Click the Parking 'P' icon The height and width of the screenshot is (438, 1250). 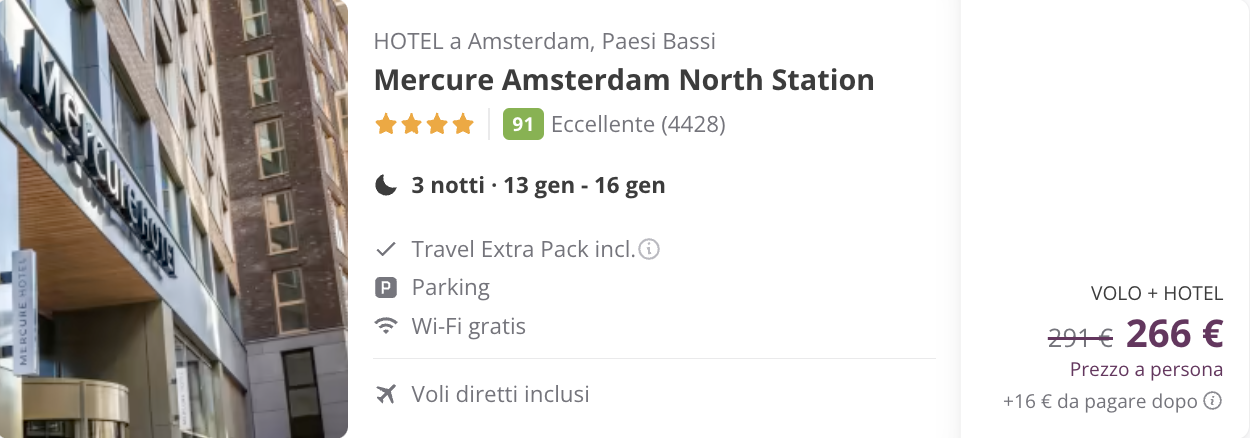click(x=386, y=288)
